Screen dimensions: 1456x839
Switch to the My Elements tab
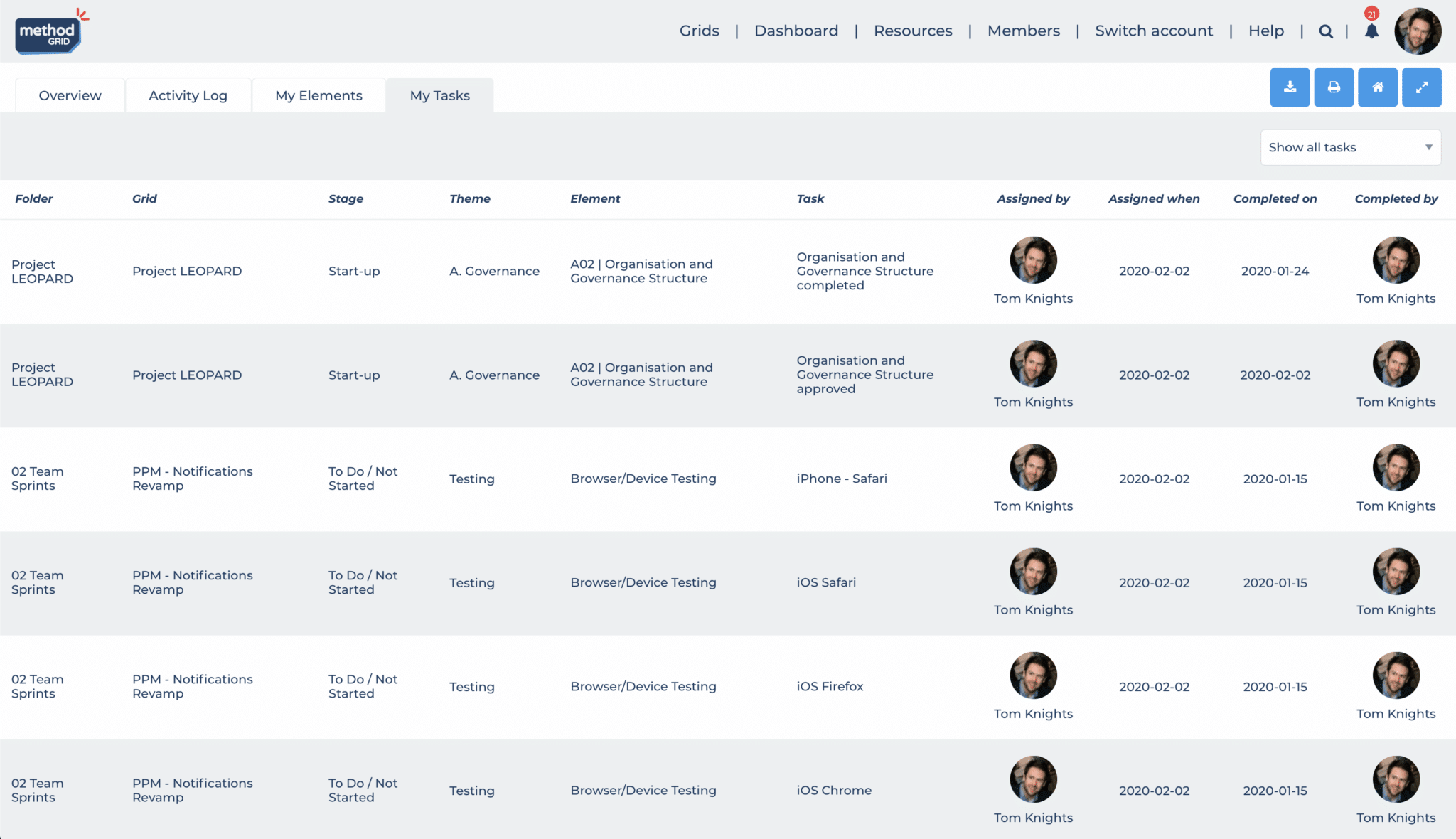(318, 95)
